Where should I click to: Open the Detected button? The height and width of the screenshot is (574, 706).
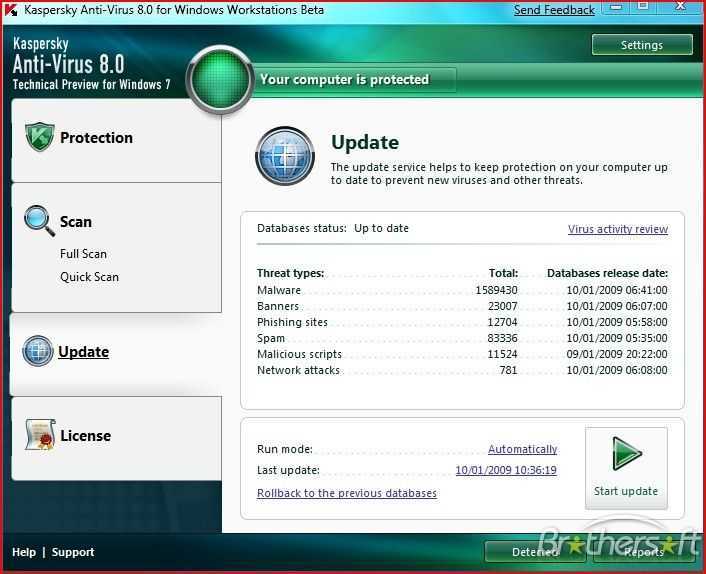535,552
